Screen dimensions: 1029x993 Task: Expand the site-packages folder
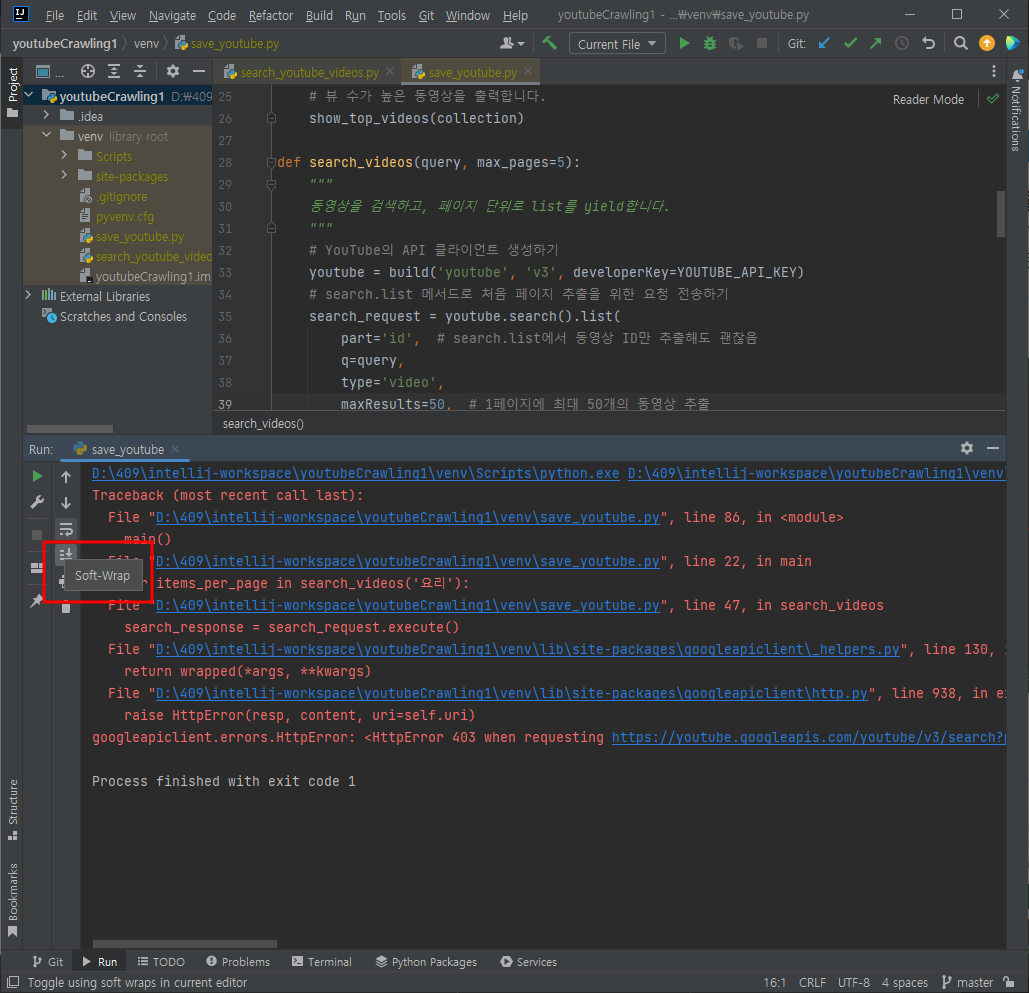pos(64,175)
